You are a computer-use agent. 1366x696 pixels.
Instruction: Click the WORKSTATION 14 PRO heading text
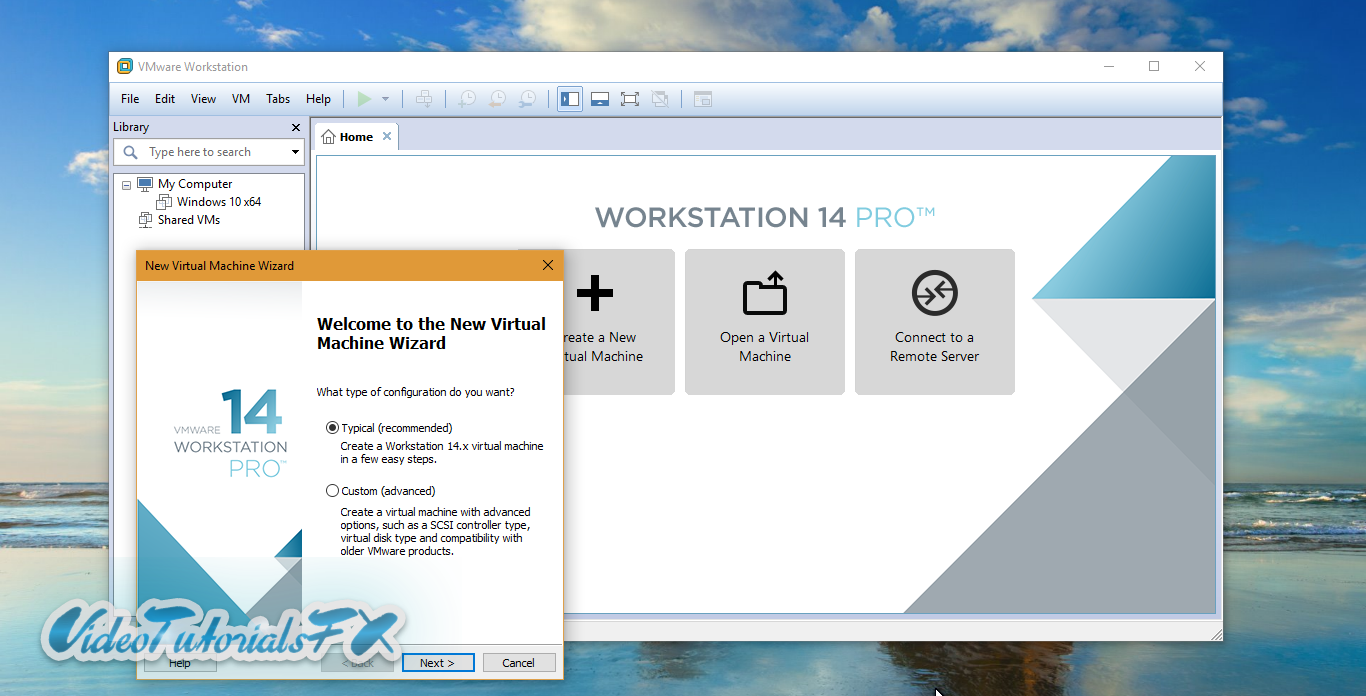click(x=765, y=217)
